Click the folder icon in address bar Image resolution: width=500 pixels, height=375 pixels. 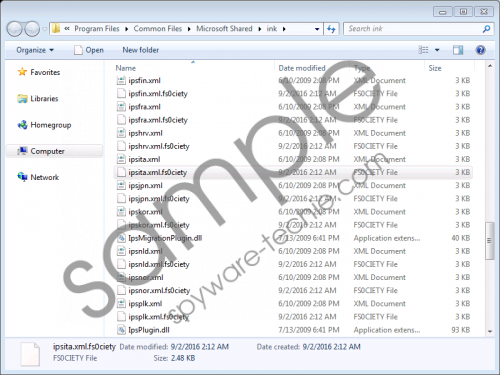click(56, 29)
